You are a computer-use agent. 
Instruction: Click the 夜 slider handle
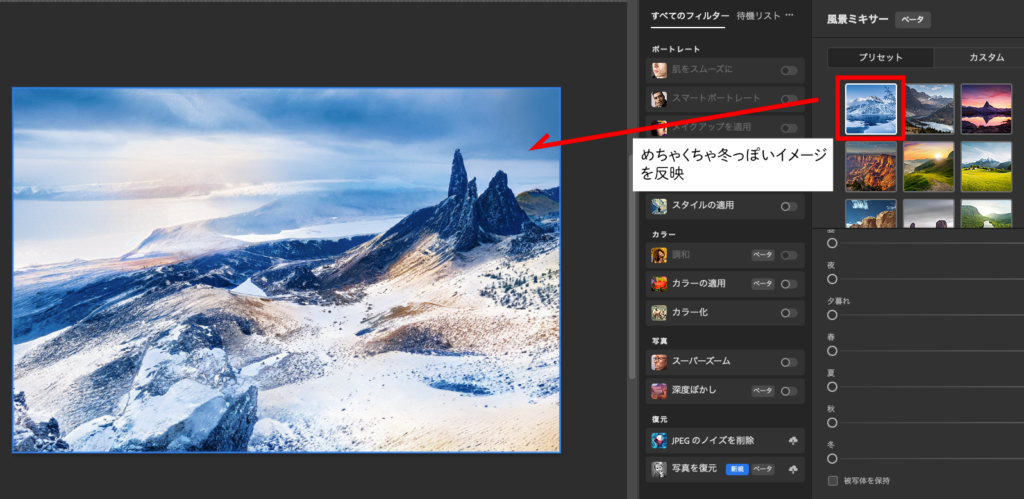pyautogui.click(x=832, y=279)
